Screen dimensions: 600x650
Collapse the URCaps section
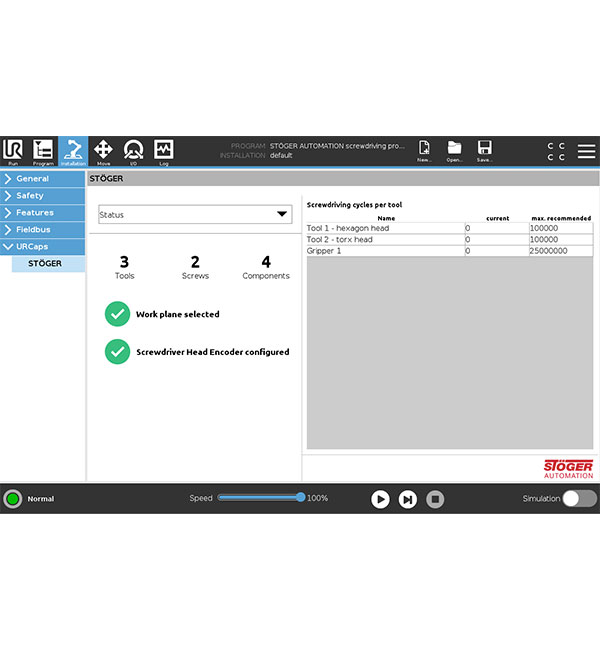[x=42, y=247]
